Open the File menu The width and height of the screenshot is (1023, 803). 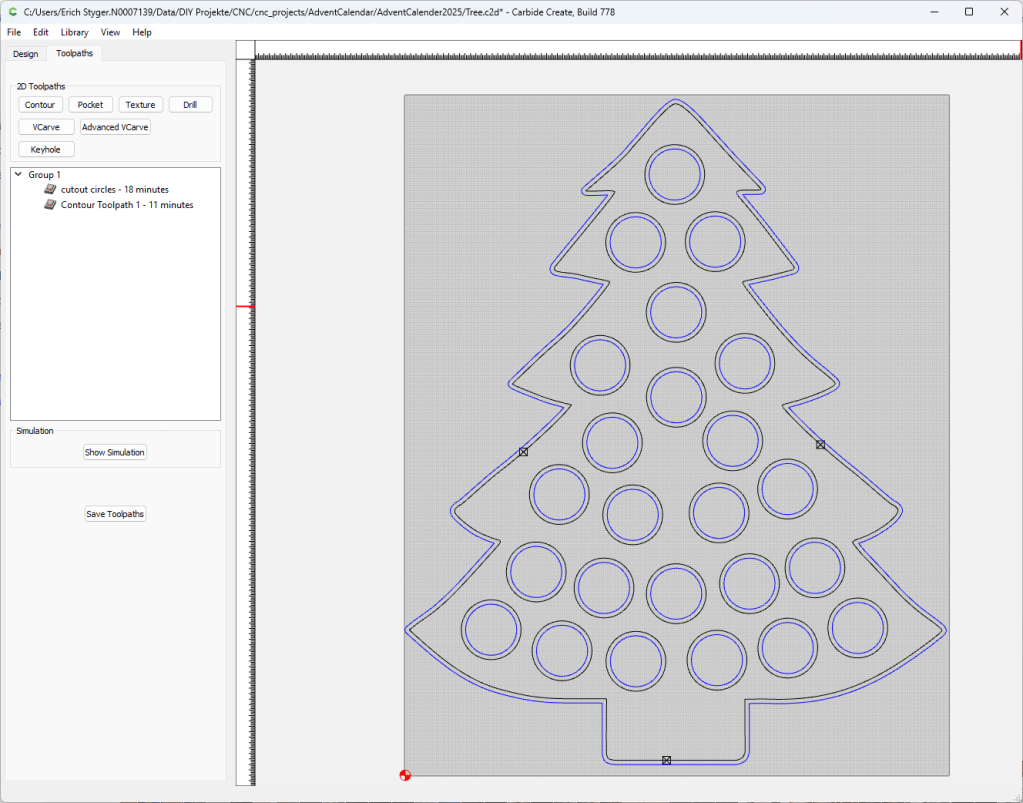(14, 32)
